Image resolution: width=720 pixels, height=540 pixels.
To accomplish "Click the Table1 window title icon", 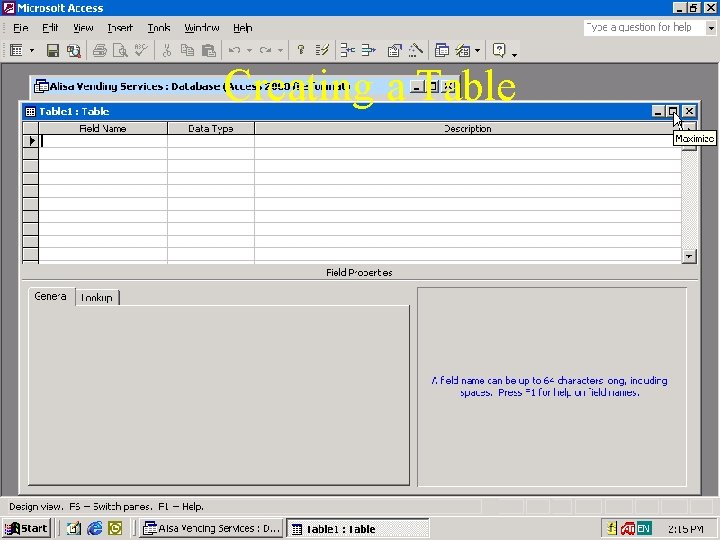I will click(30, 112).
